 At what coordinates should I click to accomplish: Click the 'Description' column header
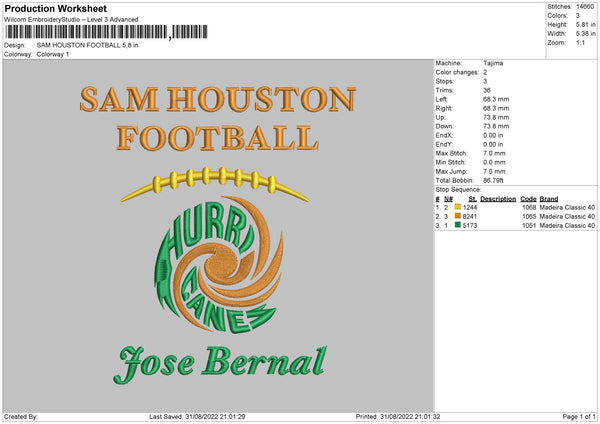pyautogui.click(x=498, y=199)
